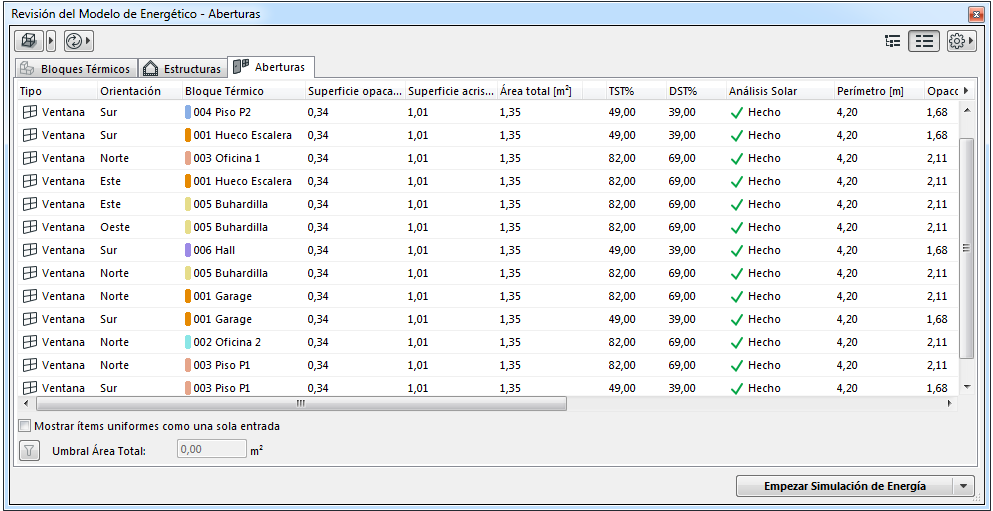The image size is (993, 511).
Task: Click horizontal scrollbar left arrow
Action: (x=26, y=403)
